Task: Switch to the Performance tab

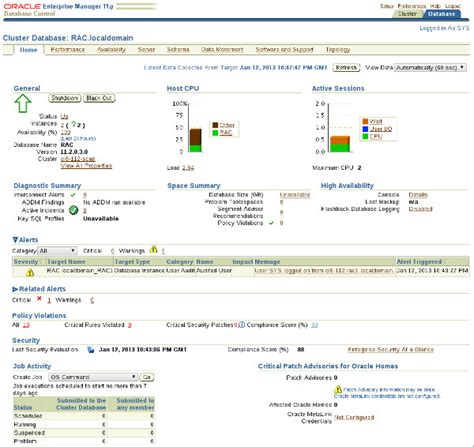Action: pyautogui.click(x=68, y=49)
